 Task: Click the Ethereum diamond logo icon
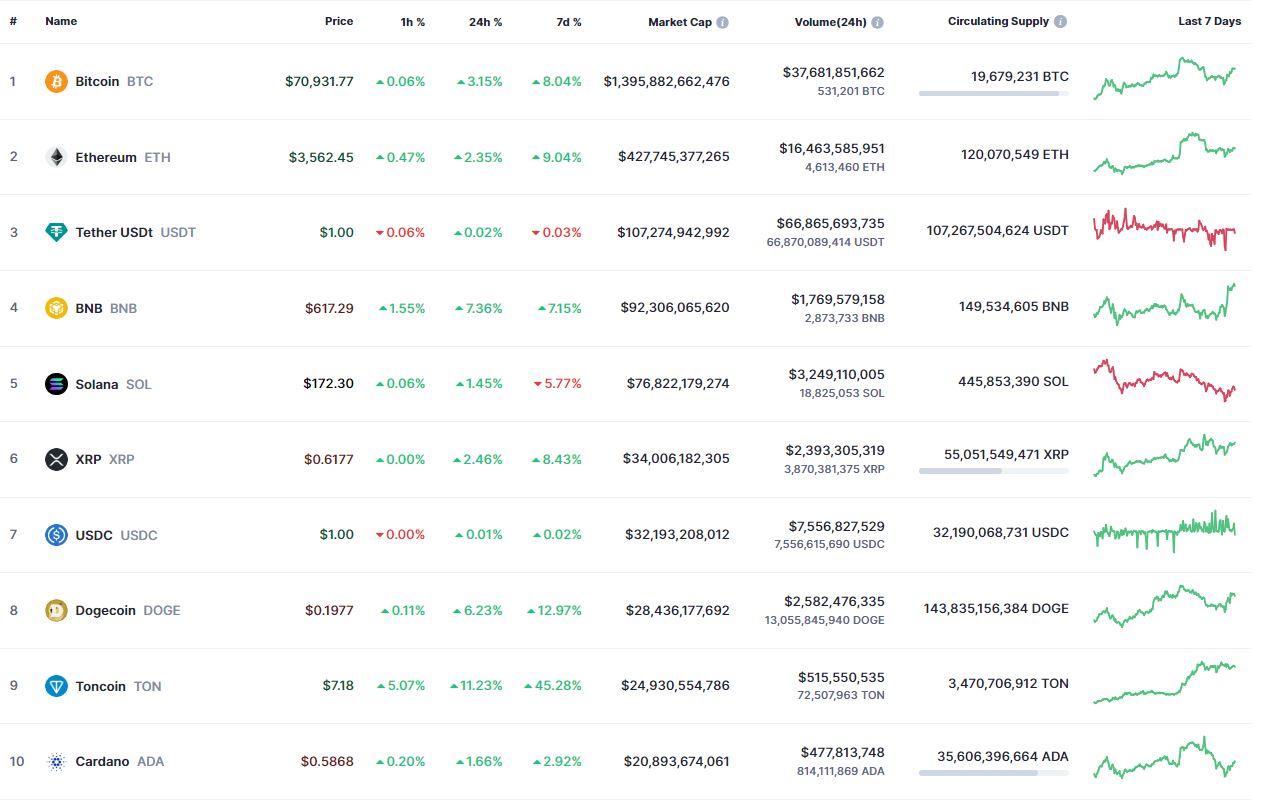coord(57,157)
